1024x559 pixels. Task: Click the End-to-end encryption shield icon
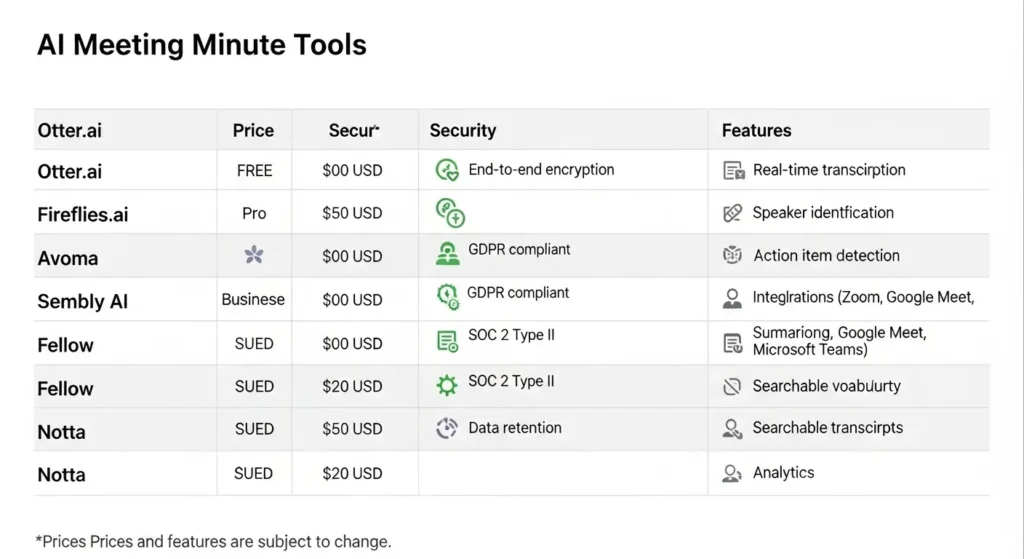447,170
